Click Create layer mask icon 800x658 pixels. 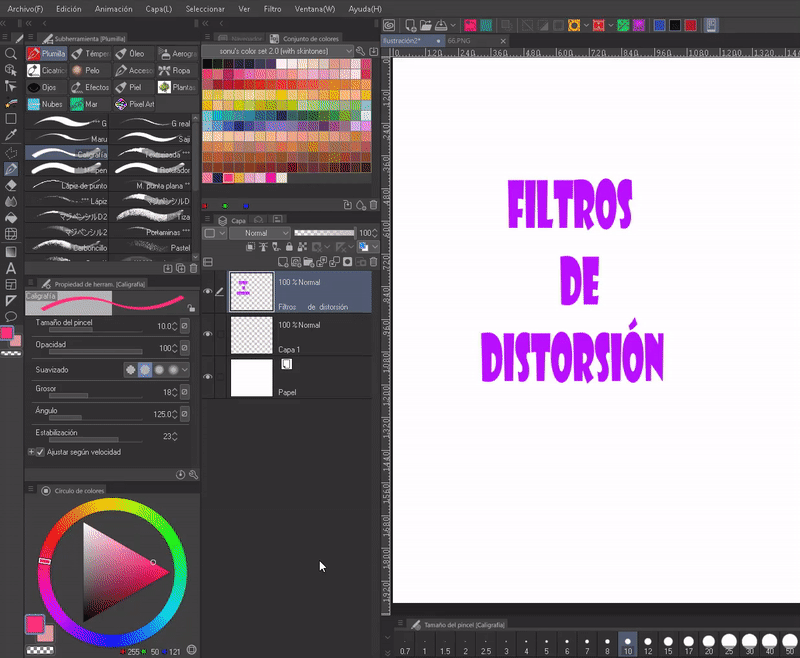347,262
